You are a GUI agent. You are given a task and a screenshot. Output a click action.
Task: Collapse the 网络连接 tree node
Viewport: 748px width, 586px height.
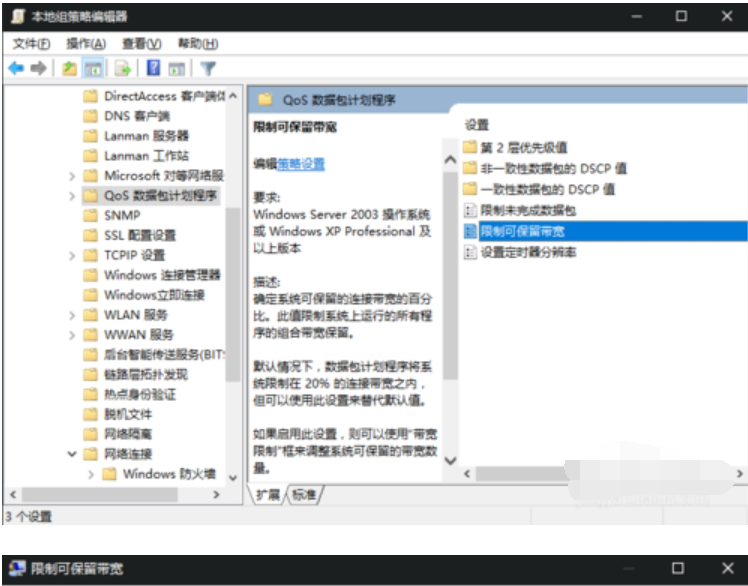(72, 454)
